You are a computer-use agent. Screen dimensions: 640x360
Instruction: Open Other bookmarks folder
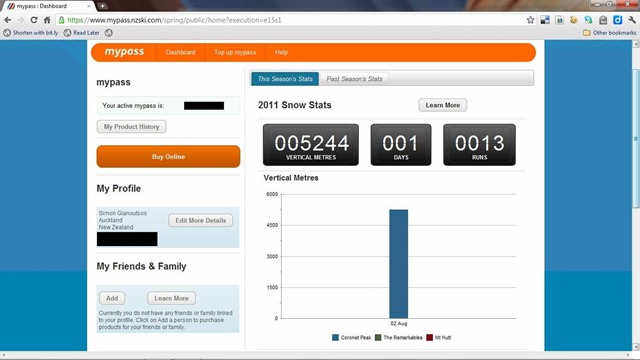point(609,33)
